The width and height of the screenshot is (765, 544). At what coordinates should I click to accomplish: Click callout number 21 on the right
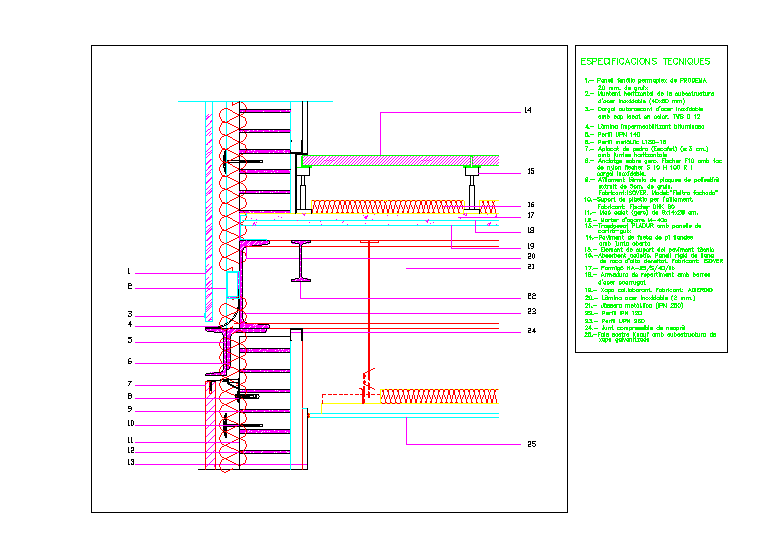[x=531, y=269]
